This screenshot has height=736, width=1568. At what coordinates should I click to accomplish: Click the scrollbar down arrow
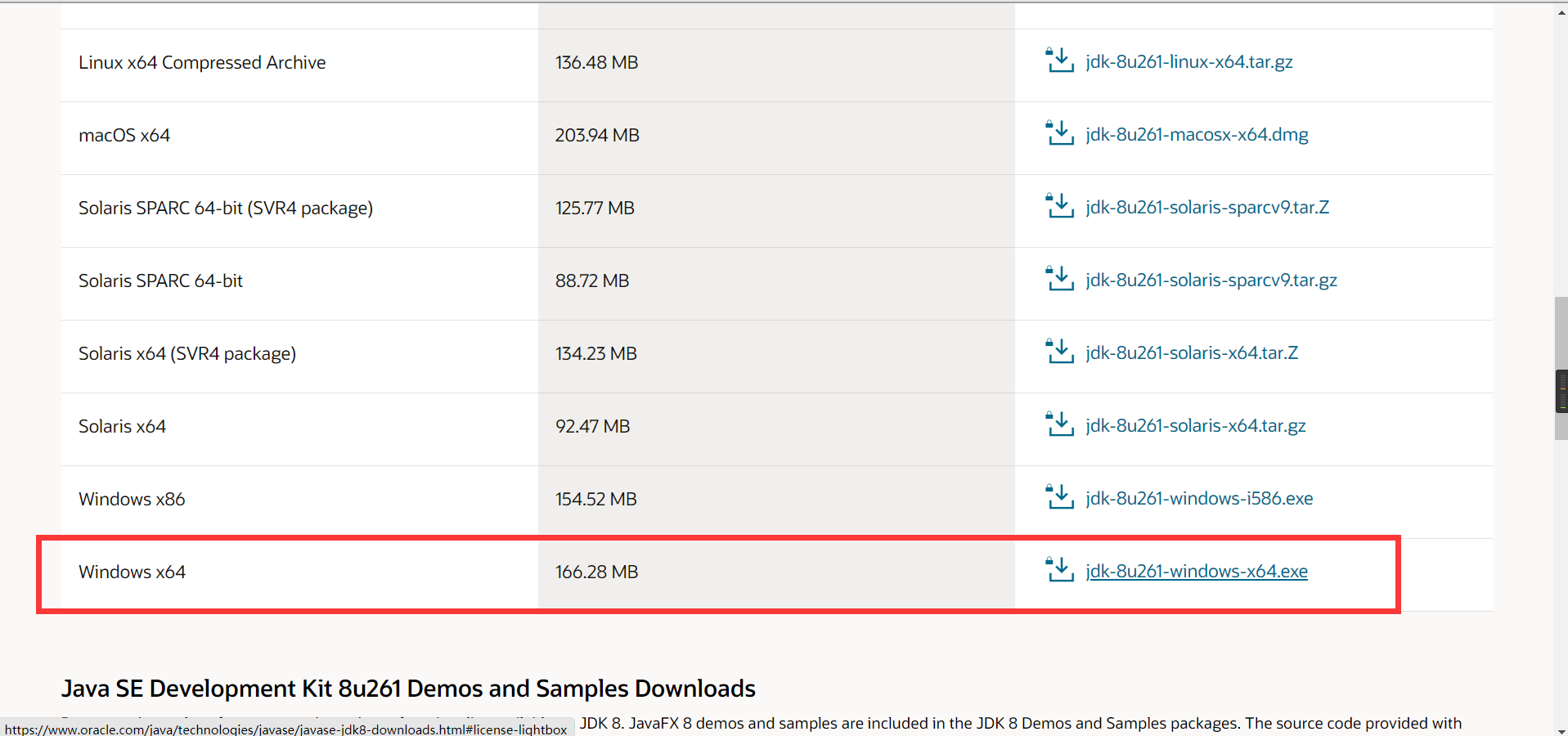[x=1561, y=730]
